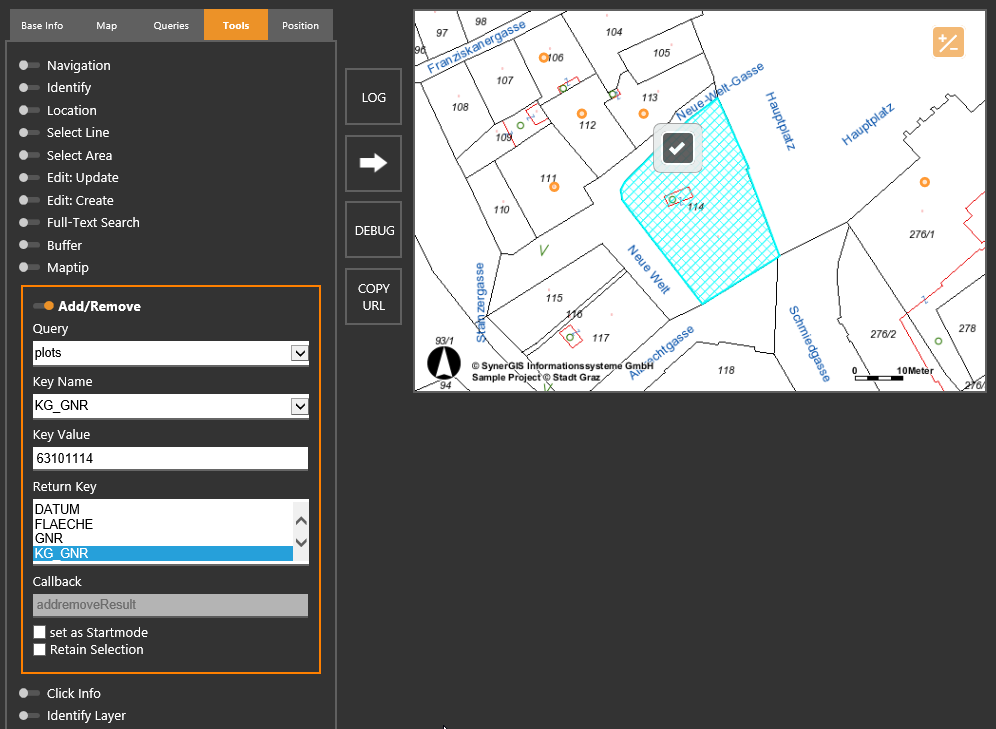Open the Key Name dropdown showing KG_GNR

(299, 406)
